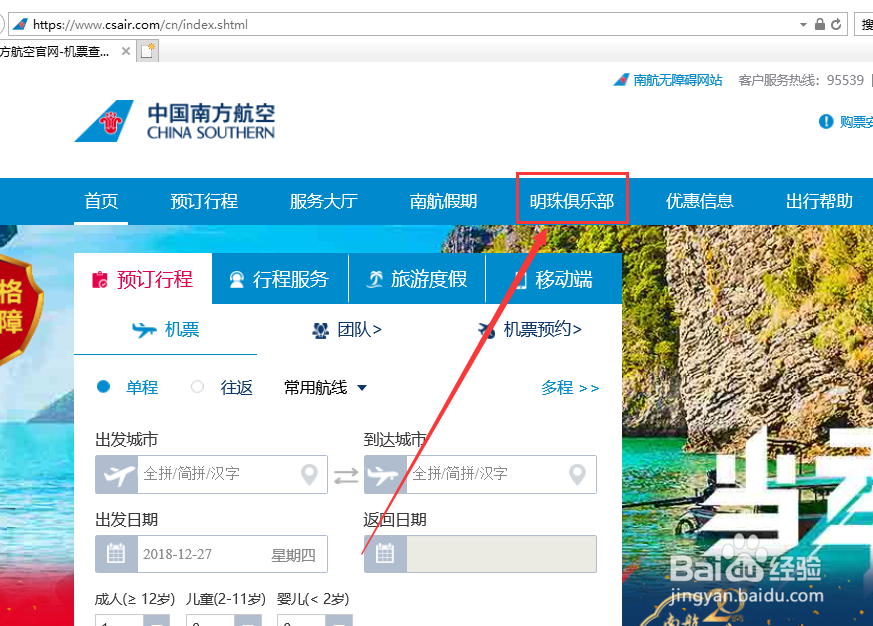
Task: Click the swap departure and arrival cities icon
Action: pyautogui.click(x=346, y=476)
